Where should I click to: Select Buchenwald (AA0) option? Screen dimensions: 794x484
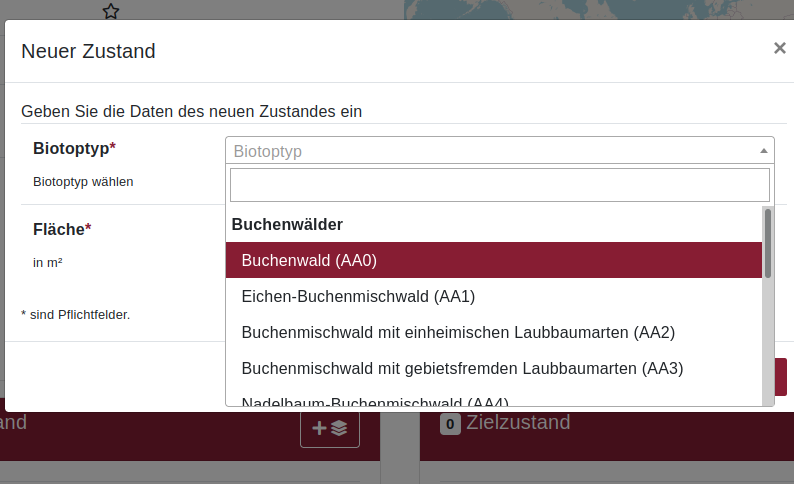[x=494, y=260]
